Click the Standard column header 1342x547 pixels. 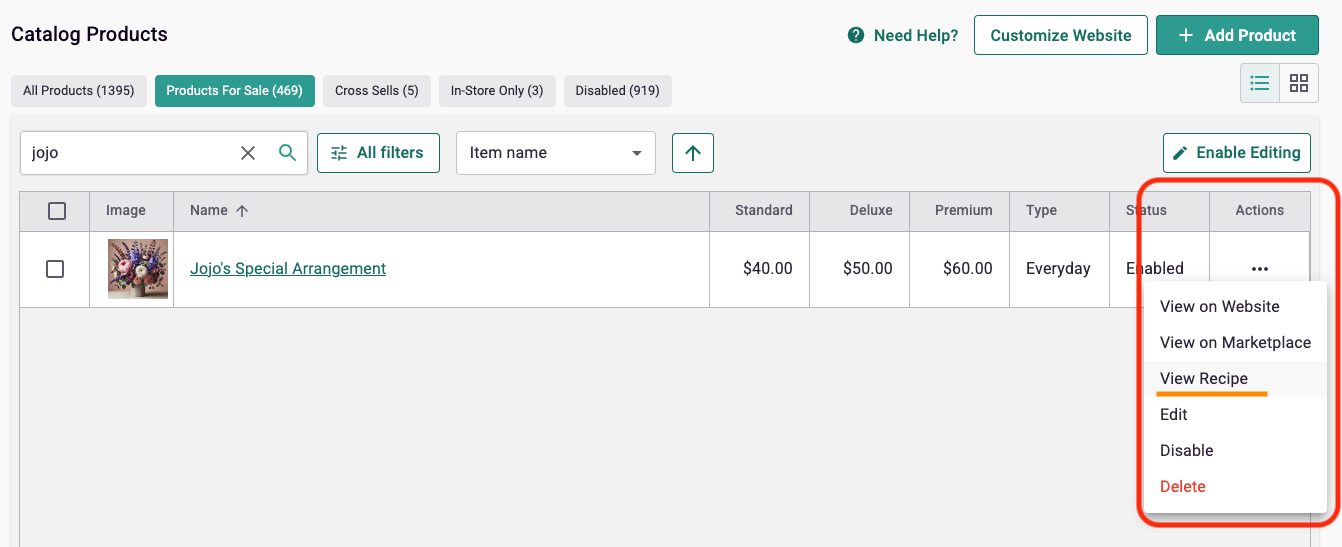point(759,211)
